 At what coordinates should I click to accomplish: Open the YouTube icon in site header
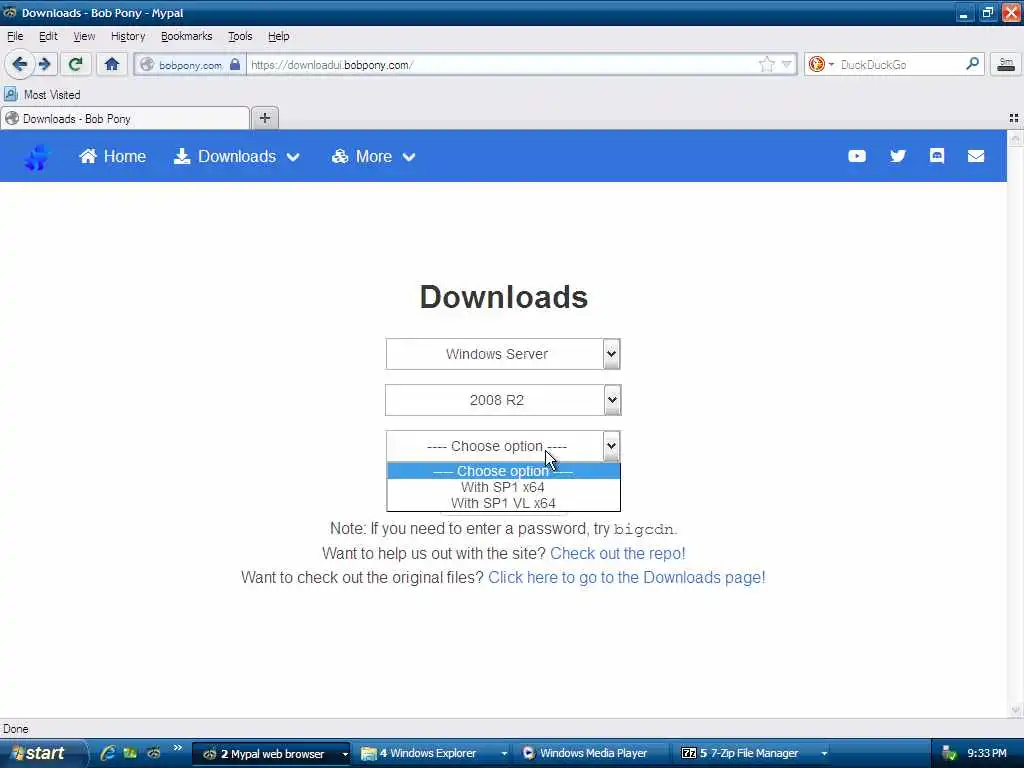click(857, 156)
